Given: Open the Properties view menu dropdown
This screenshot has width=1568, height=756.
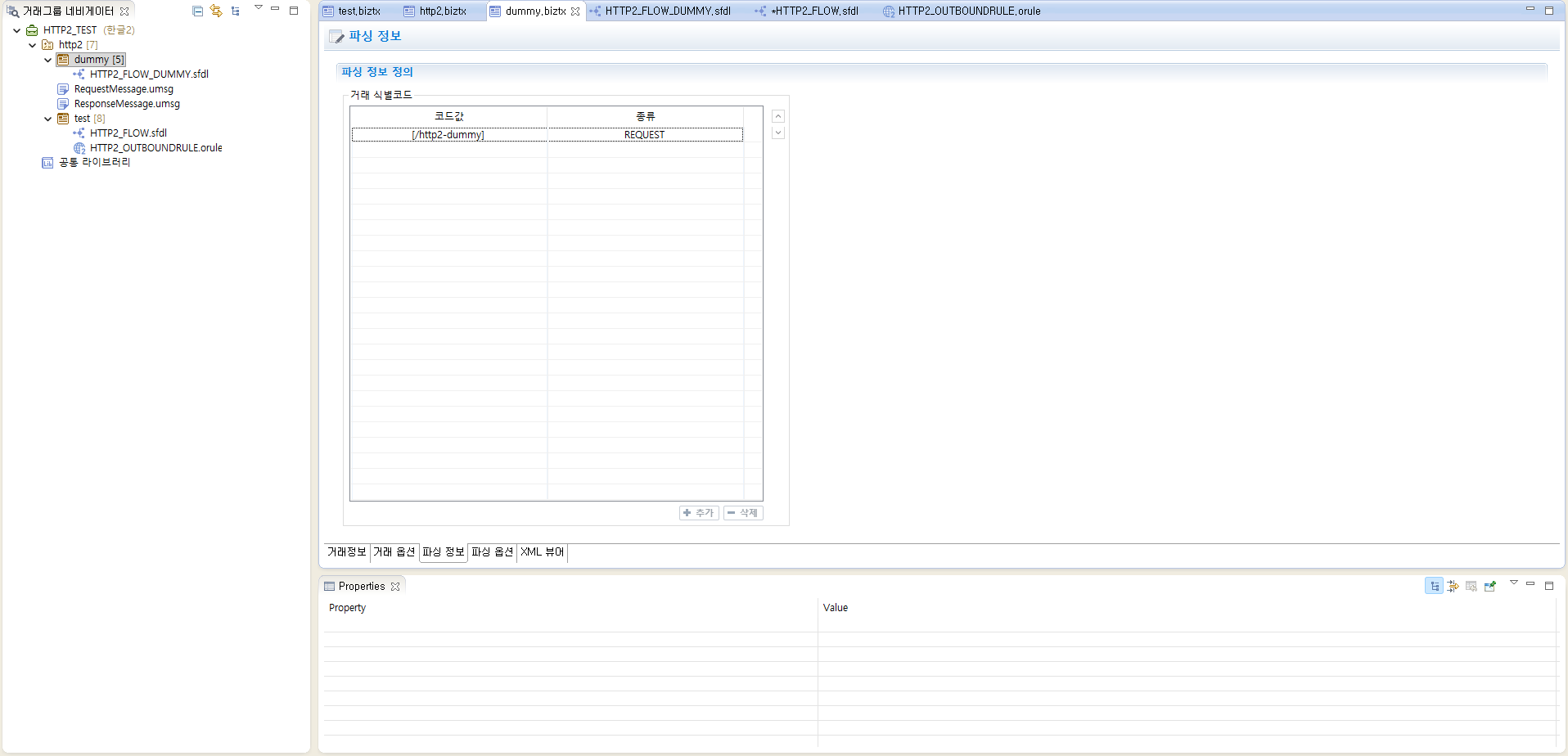Looking at the screenshot, I should coord(1513,581).
